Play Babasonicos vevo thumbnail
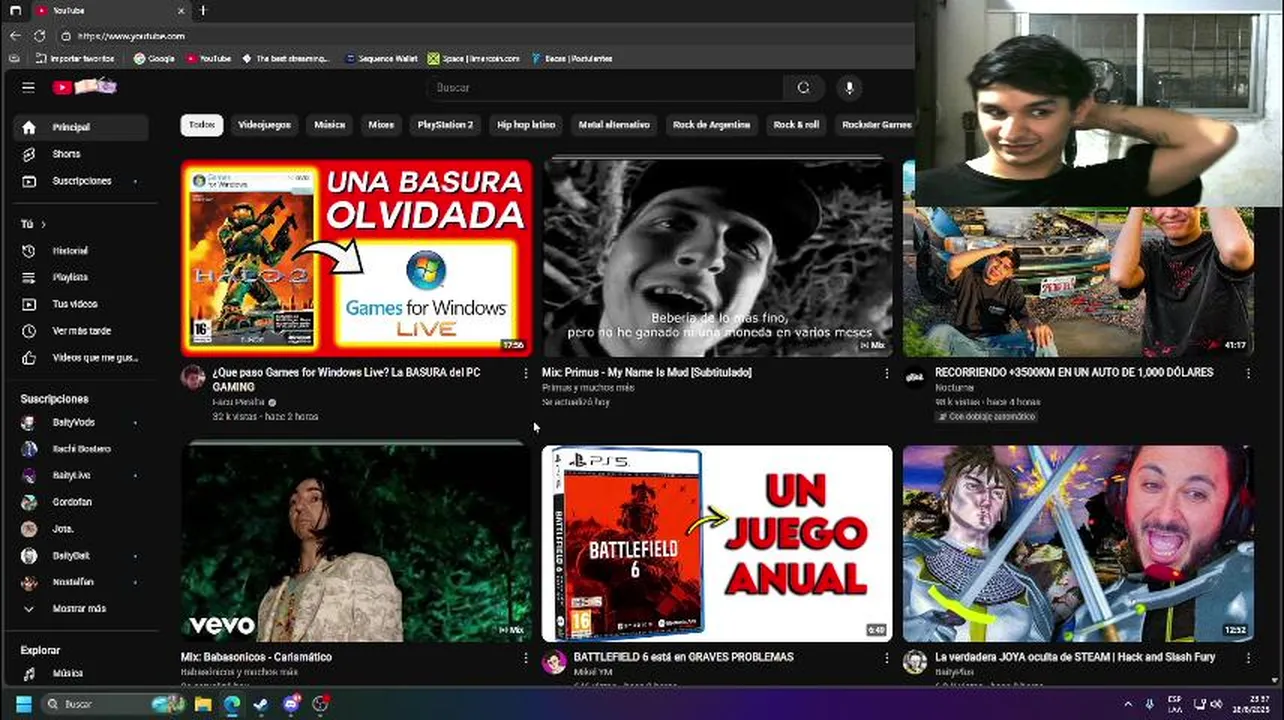 point(356,543)
